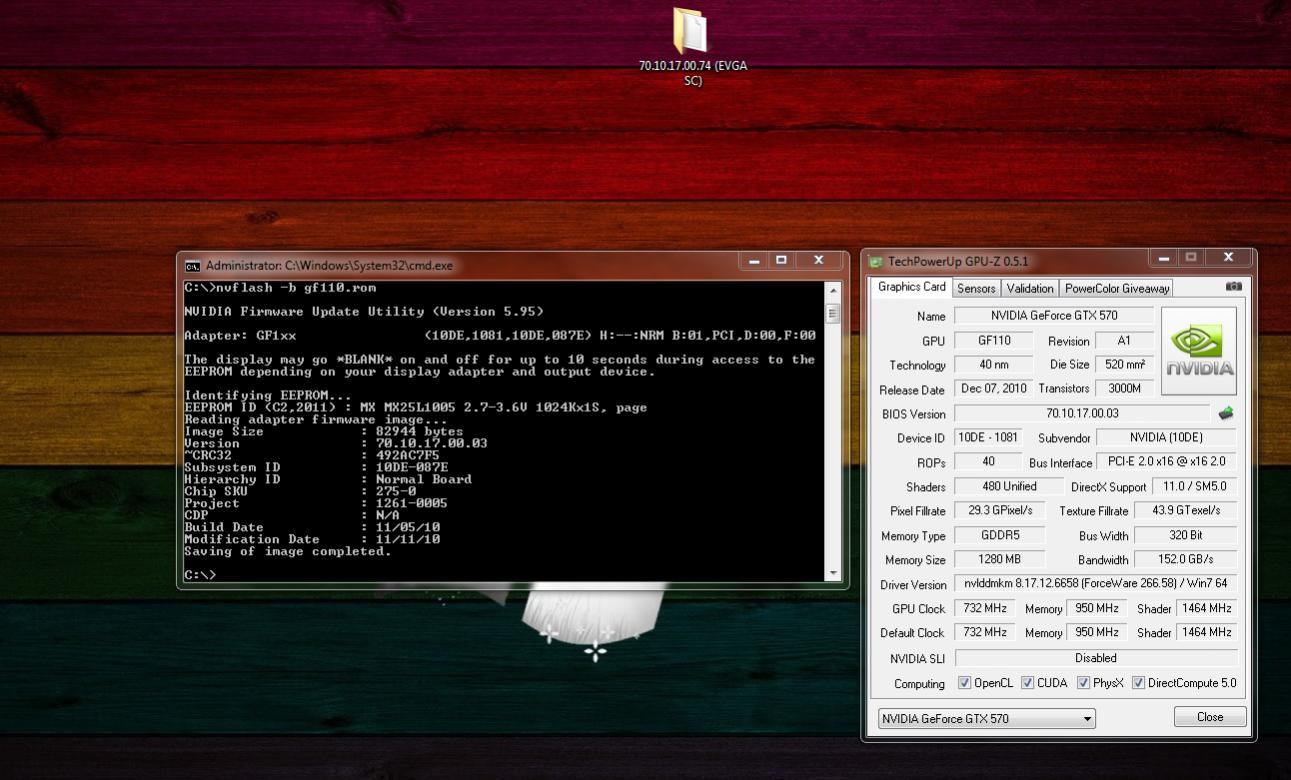Click the Release Date field Dec 07, 2010
Viewport: 1291px width, 780px height.
(993, 389)
